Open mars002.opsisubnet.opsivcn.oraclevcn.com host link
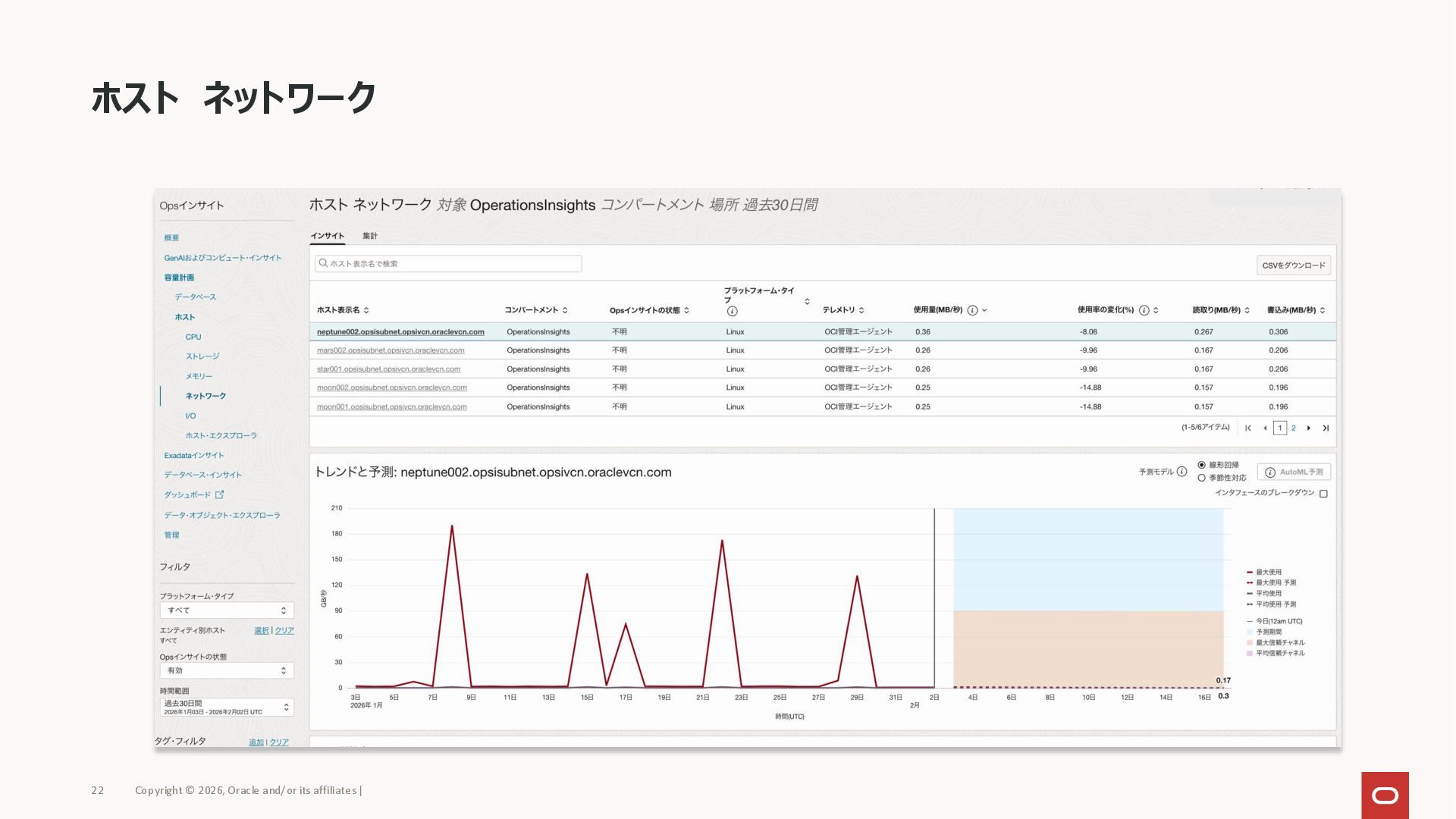The height and width of the screenshot is (819, 1456). 391,350
